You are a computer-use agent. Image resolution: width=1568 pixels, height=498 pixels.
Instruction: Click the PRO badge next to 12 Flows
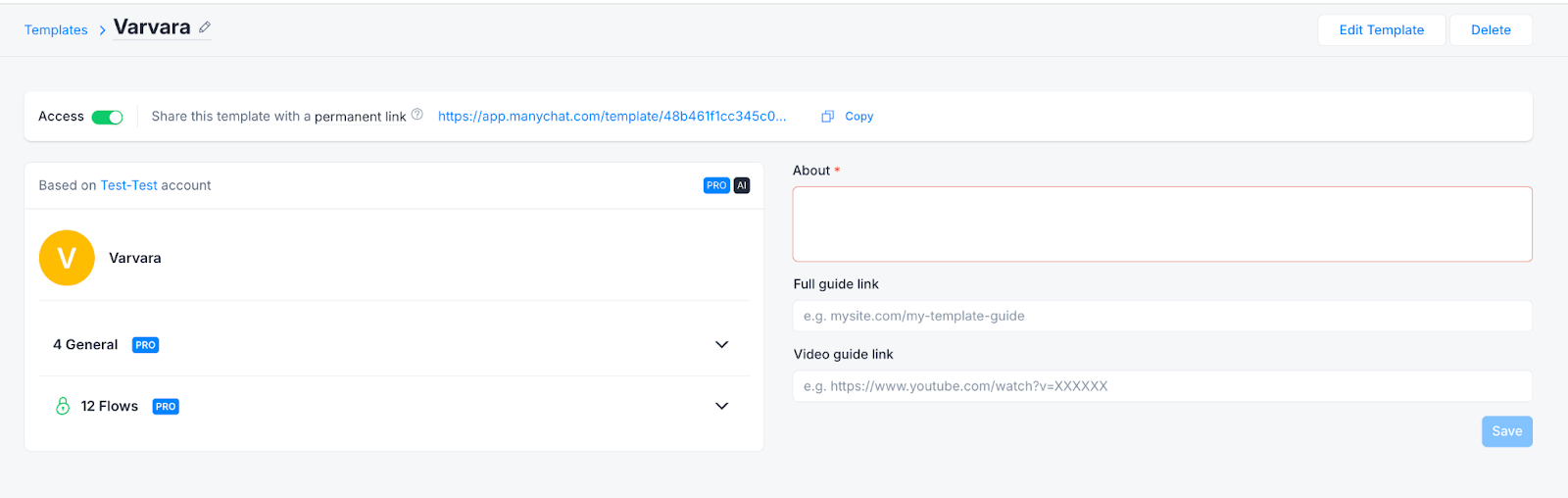point(166,407)
